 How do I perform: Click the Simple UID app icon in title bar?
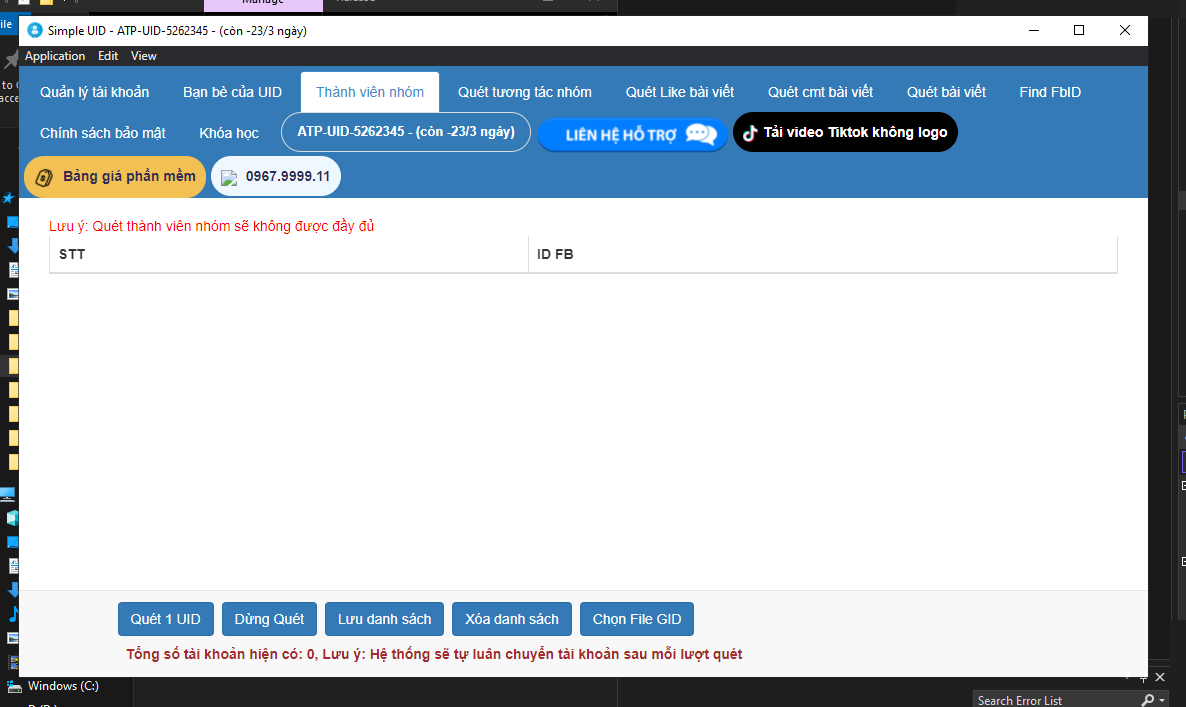[36, 31]
